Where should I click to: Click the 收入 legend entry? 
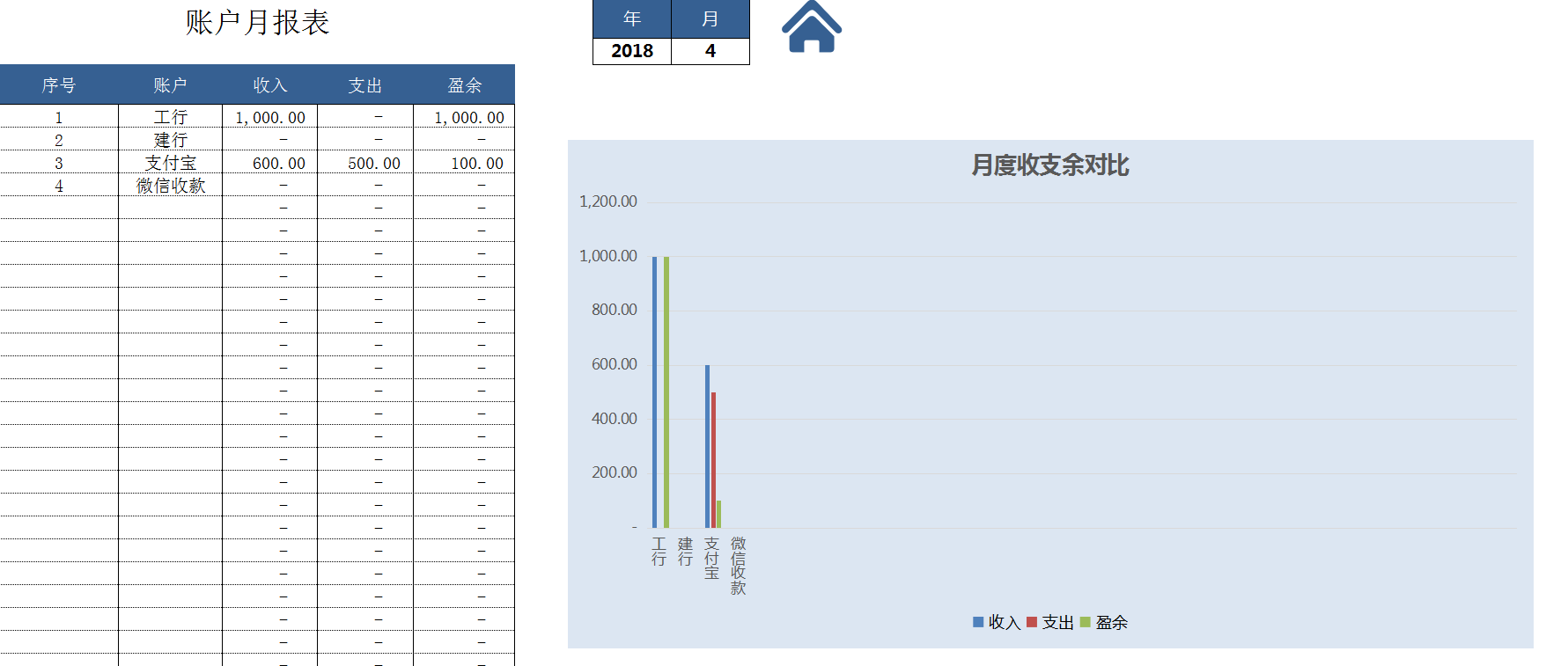pyautogui.click(x=996, y=622)
